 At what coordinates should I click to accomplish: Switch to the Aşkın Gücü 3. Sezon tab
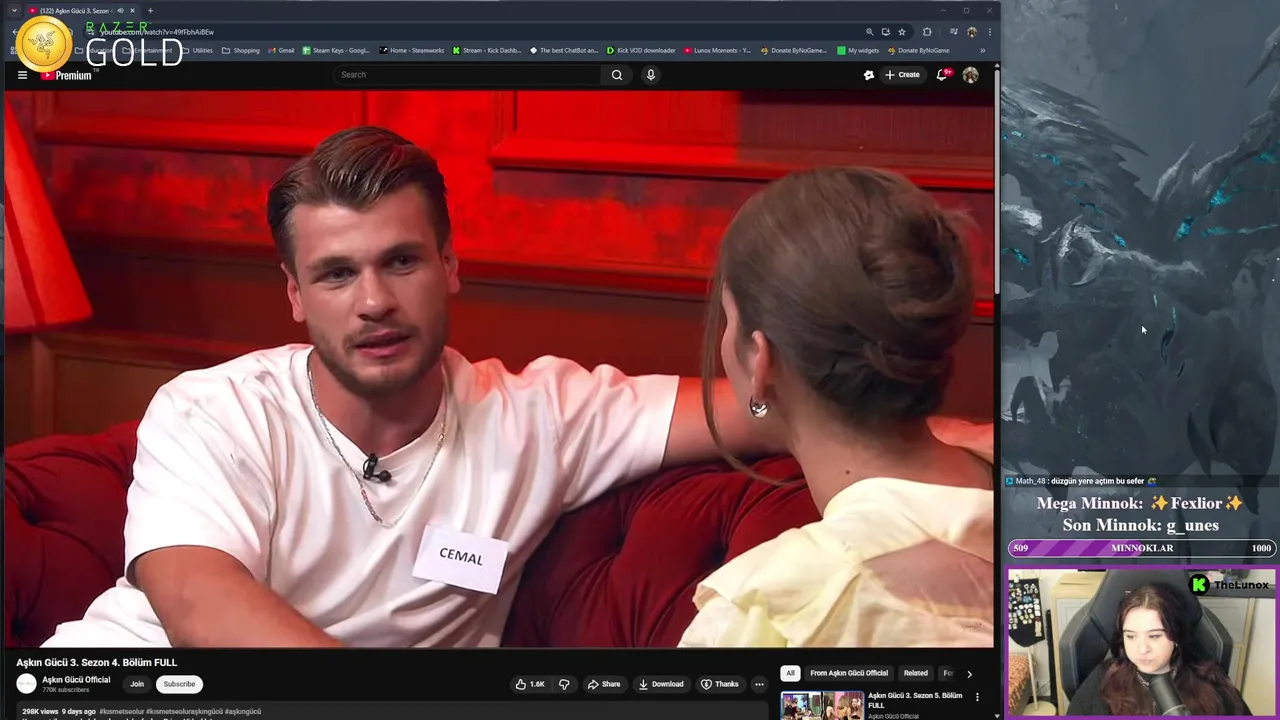(x=77, y=11)
